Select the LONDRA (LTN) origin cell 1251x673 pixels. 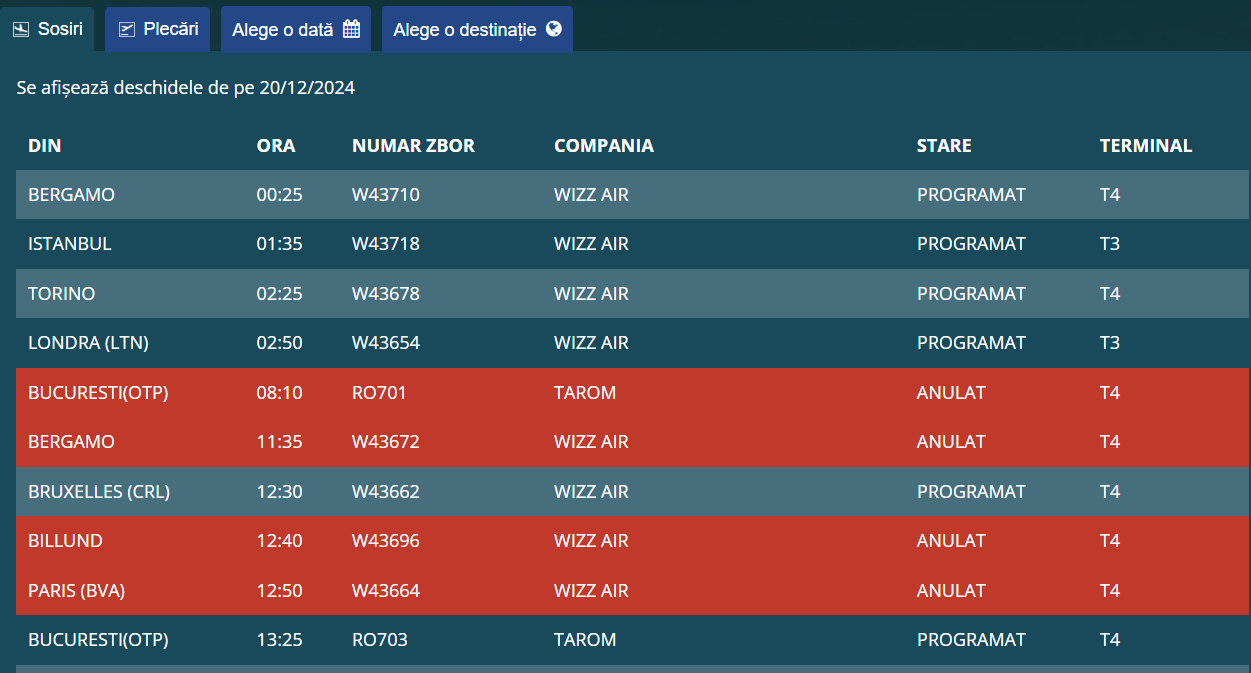[x=88, y=343]
